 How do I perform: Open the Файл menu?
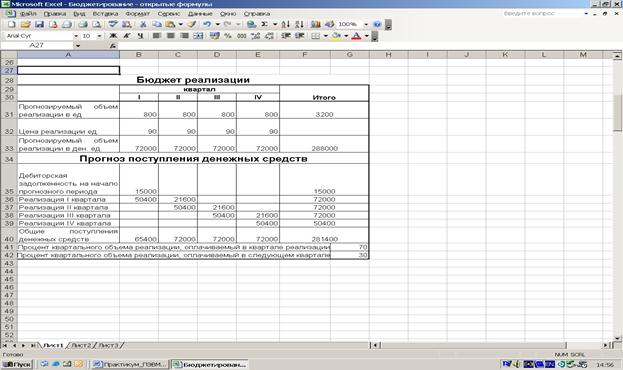28,14
